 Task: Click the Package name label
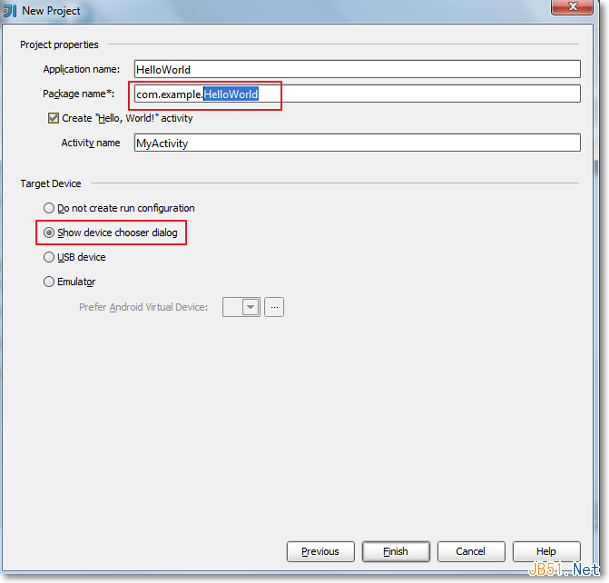point(79,94)
